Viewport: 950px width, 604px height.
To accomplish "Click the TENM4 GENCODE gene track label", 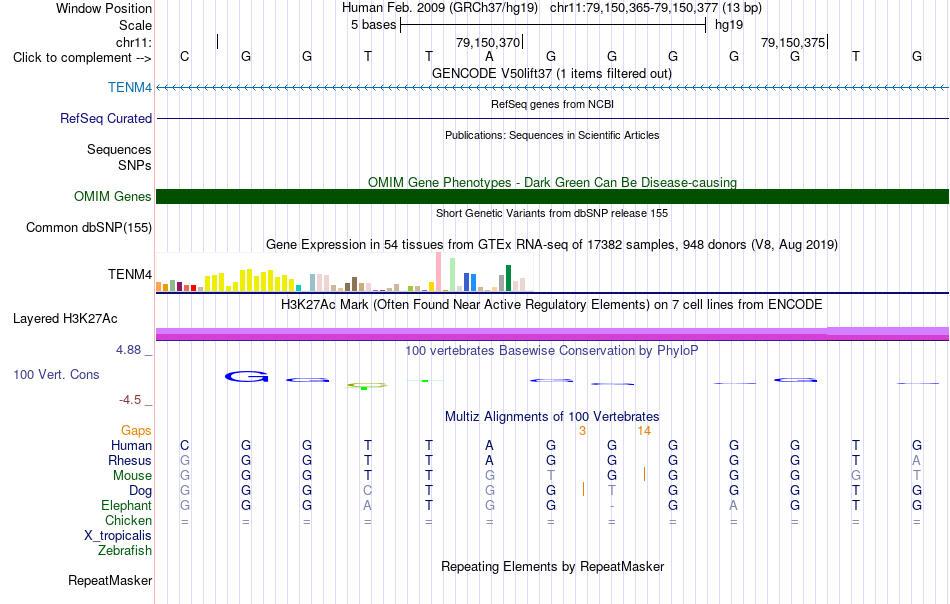I will (x=130, y=87).
